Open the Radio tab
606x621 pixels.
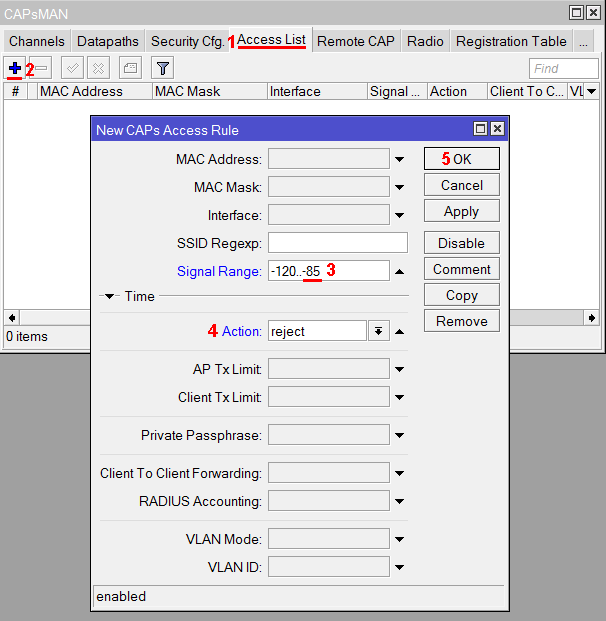click(x=425, y=41)
